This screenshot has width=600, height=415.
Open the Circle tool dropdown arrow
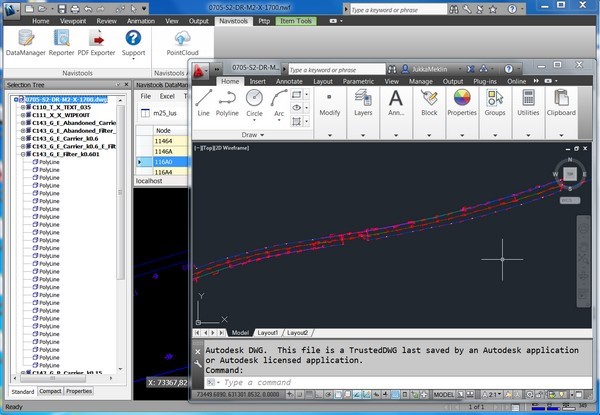click(x=254, y=119)
